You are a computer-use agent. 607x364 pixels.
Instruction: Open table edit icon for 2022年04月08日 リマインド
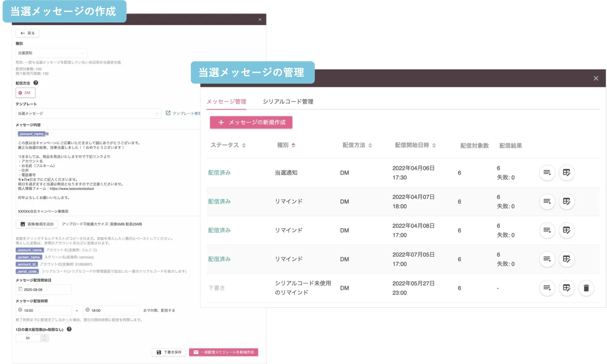pyautogui.click(x=567, y=230)
